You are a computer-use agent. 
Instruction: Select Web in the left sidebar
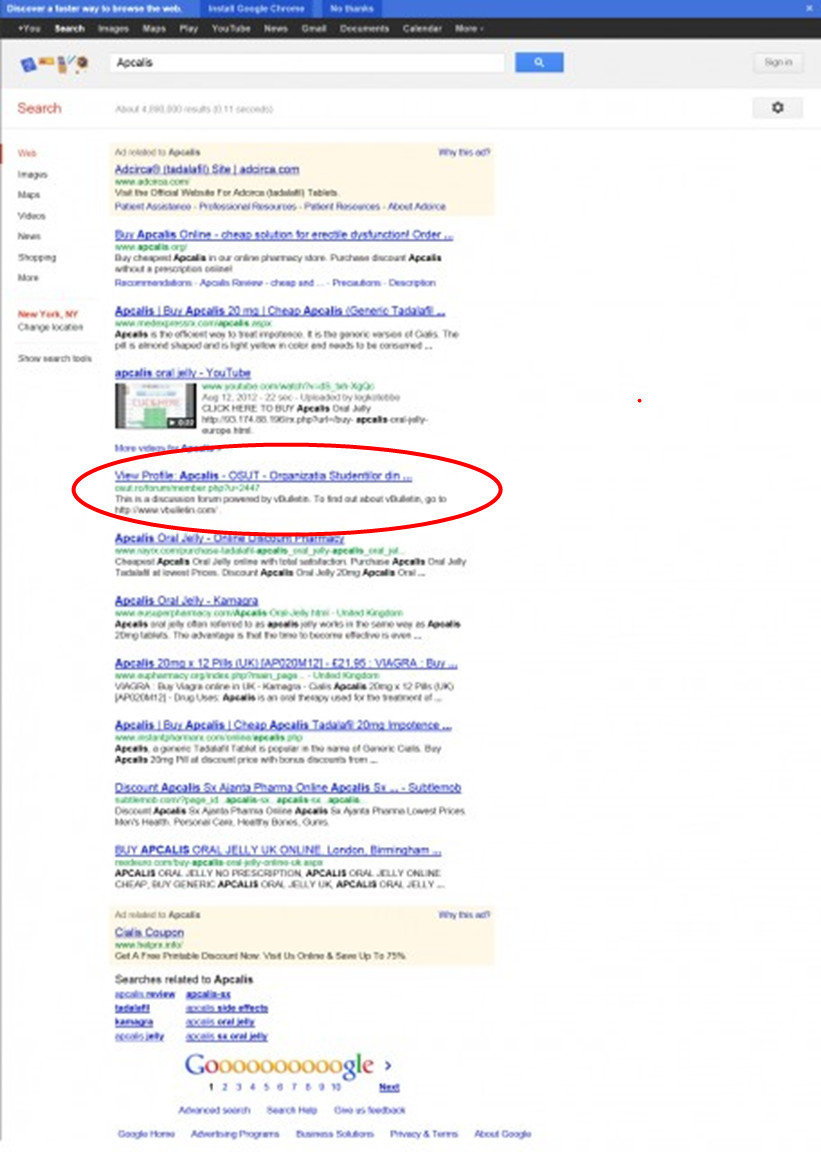pos(27,154)
